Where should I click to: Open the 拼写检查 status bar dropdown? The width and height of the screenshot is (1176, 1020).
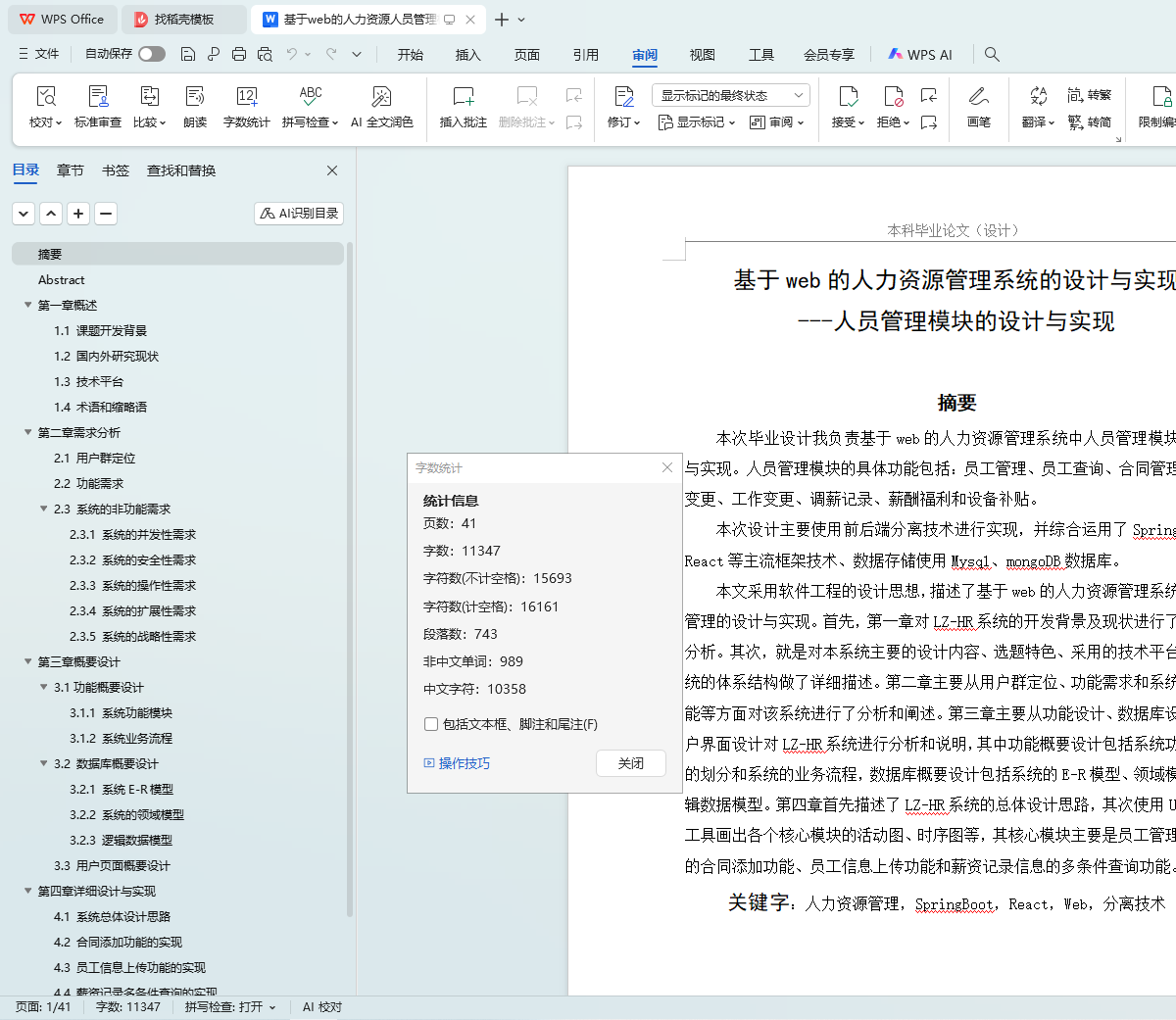pos(230,1007)
